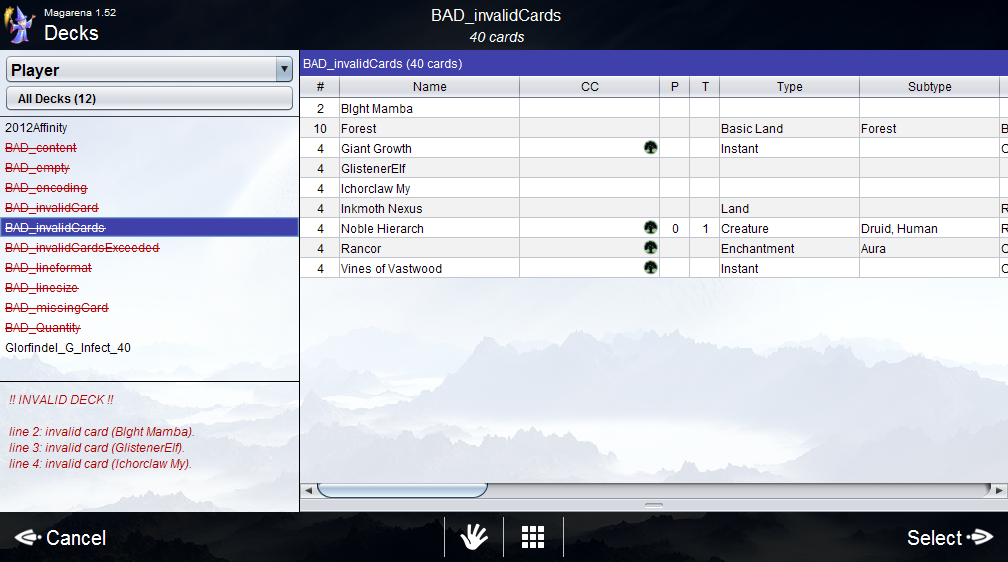Click green mana symbol in Giant Growth row
1008x562 pixels.
[650, 148]
